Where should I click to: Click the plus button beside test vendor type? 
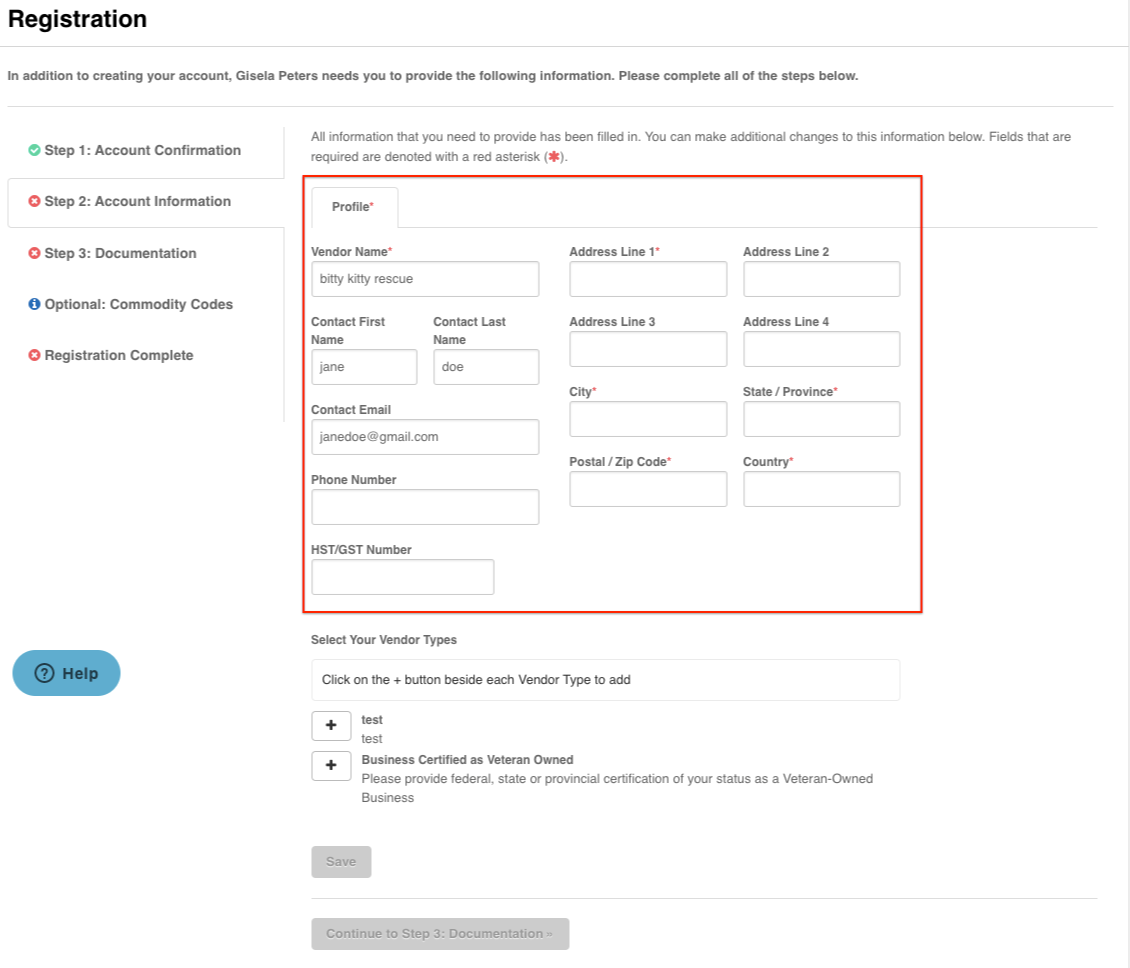click(x=331, y=726)
